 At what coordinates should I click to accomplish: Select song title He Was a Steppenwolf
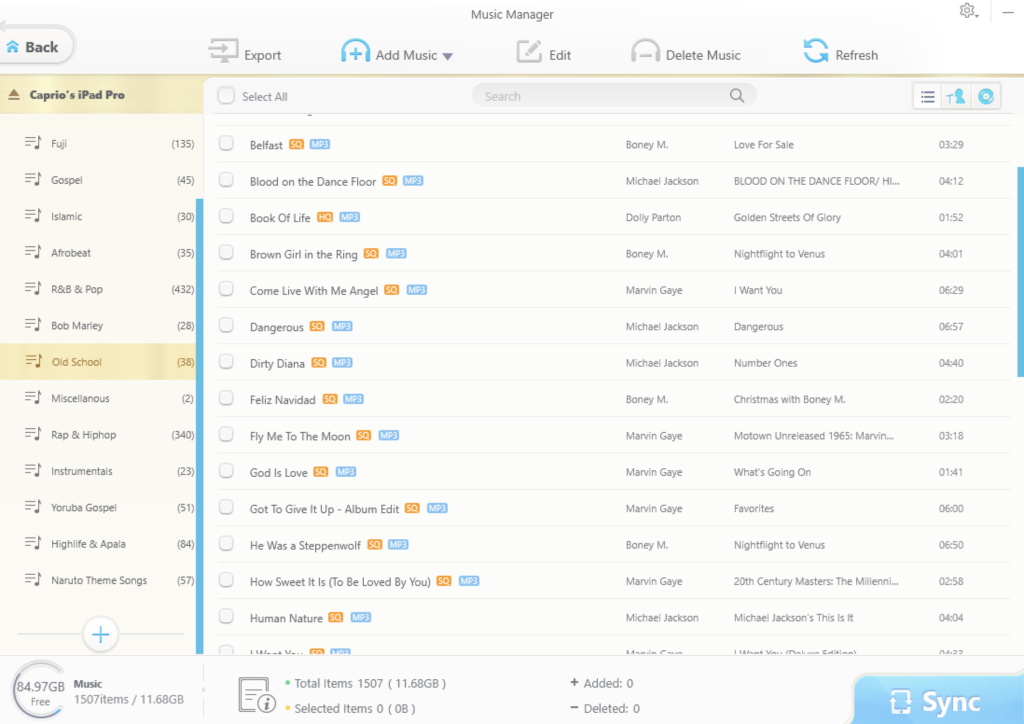point(305,545)
